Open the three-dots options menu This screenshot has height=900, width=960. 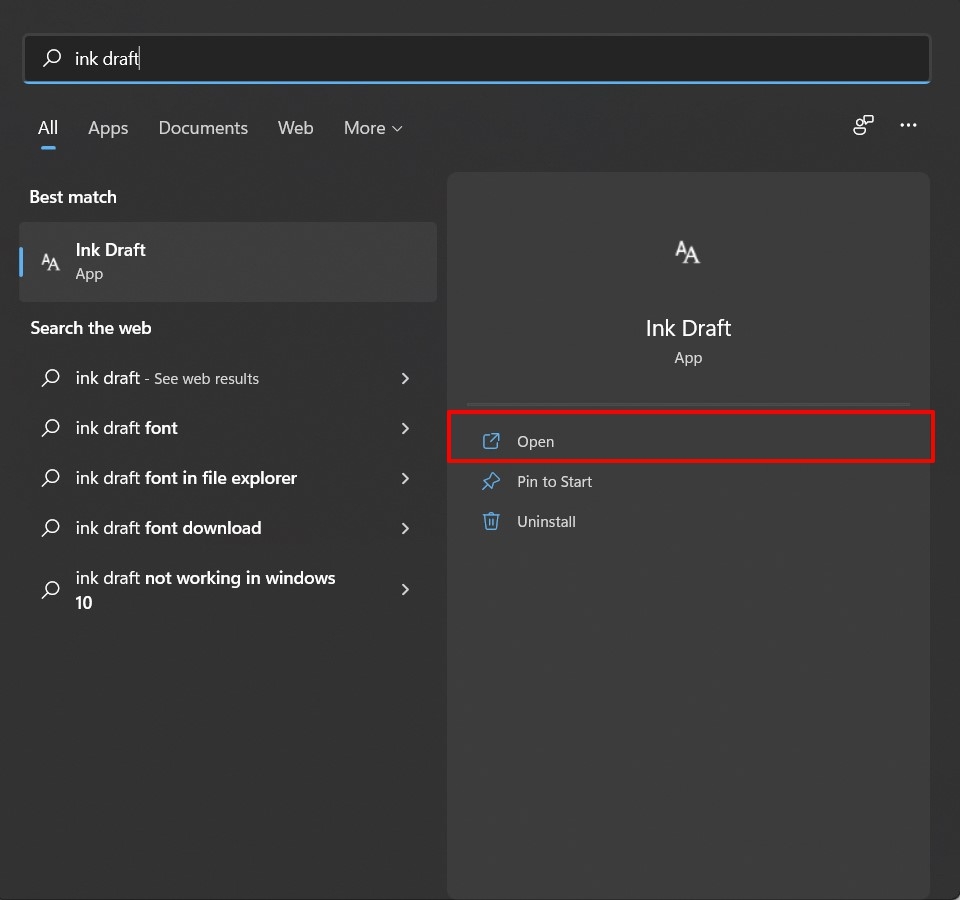pyautogui.click(x=908, y=125)
